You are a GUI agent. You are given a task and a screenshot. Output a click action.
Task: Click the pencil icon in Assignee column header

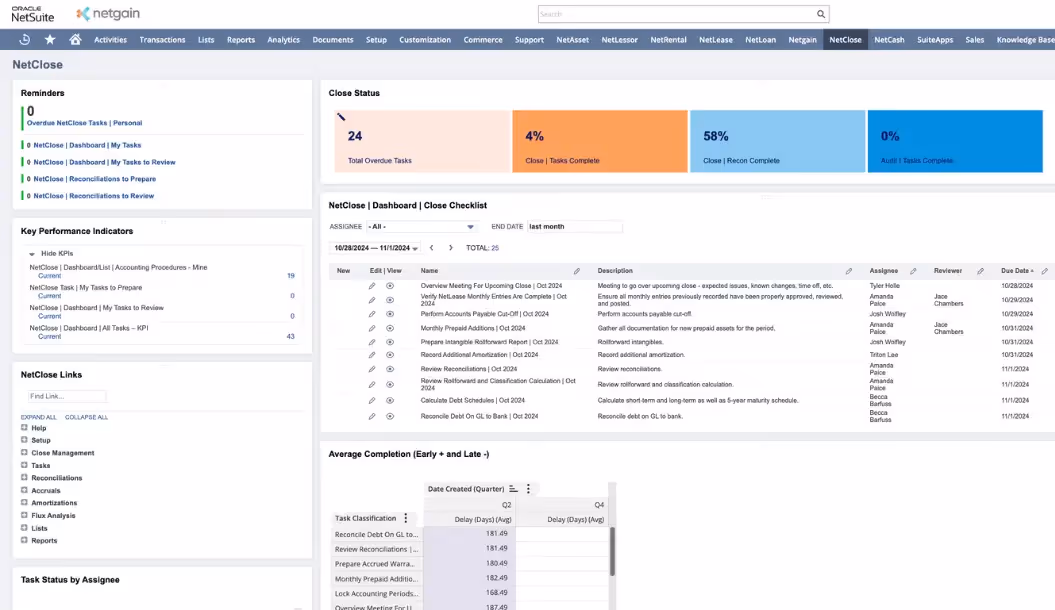tap(913, 271)
